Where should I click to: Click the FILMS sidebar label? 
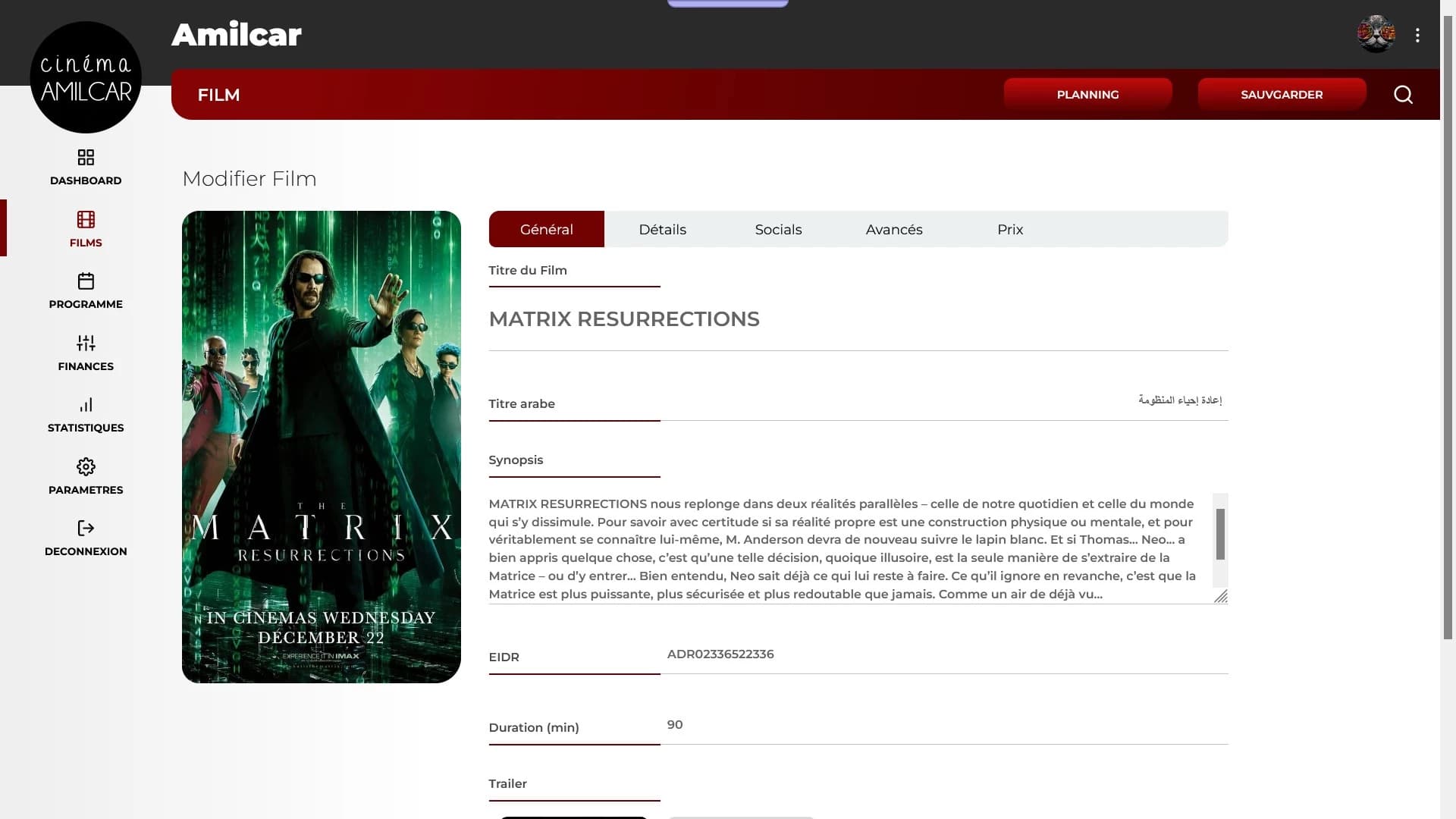tap(86, 243)
